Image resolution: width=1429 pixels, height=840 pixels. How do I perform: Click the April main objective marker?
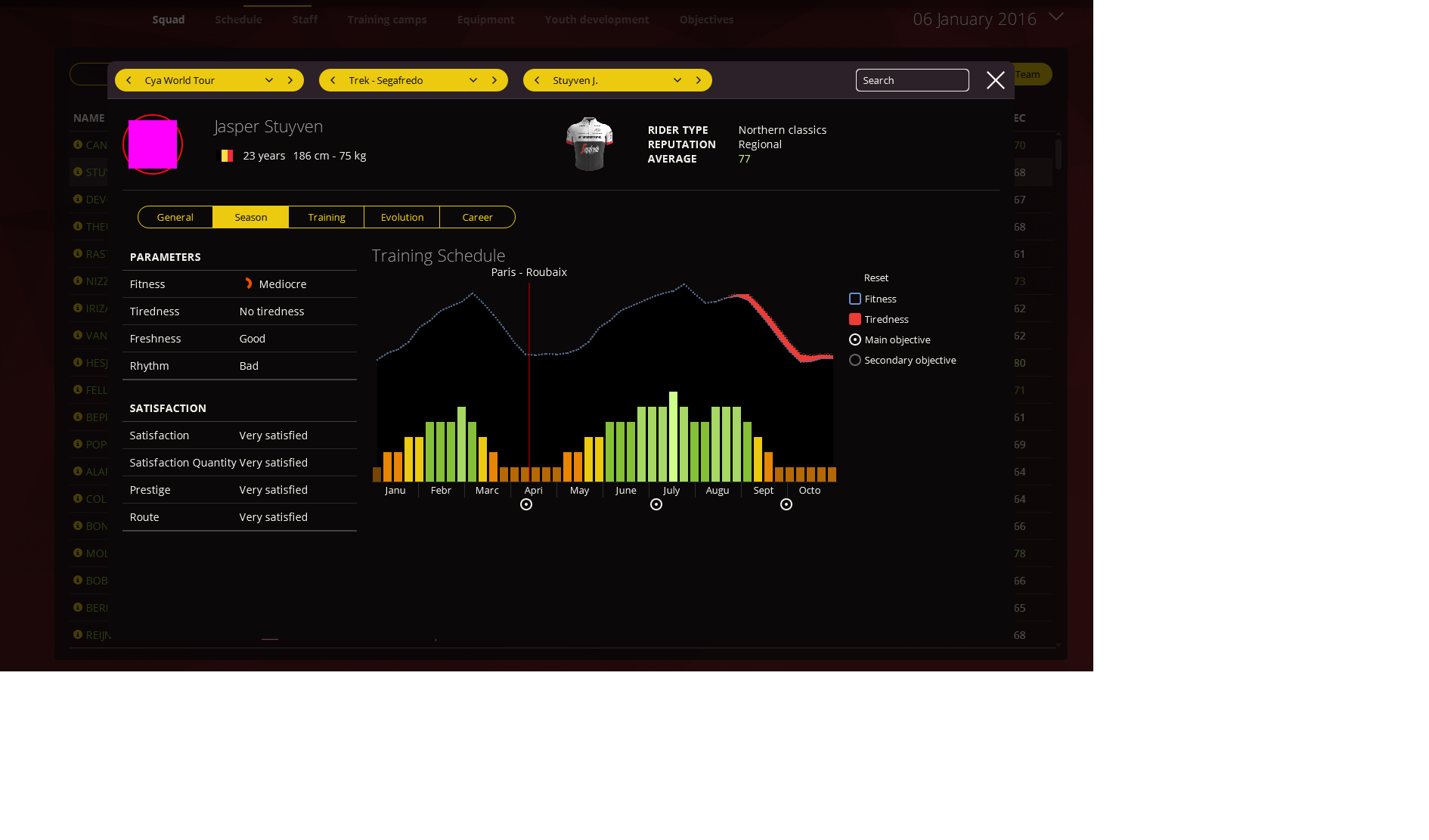click(526, 505)
